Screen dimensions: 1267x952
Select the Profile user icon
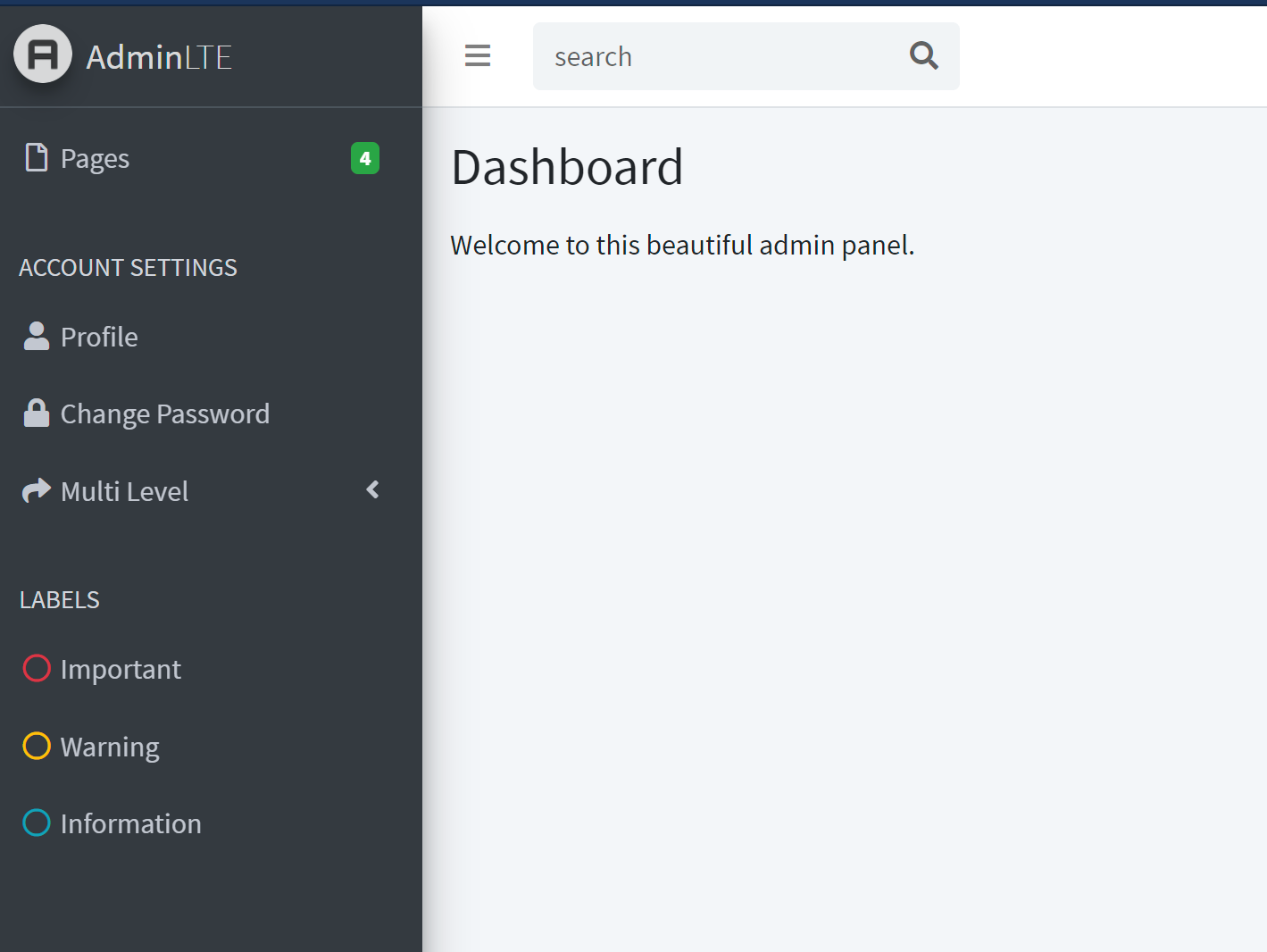(x=36, y=336)
